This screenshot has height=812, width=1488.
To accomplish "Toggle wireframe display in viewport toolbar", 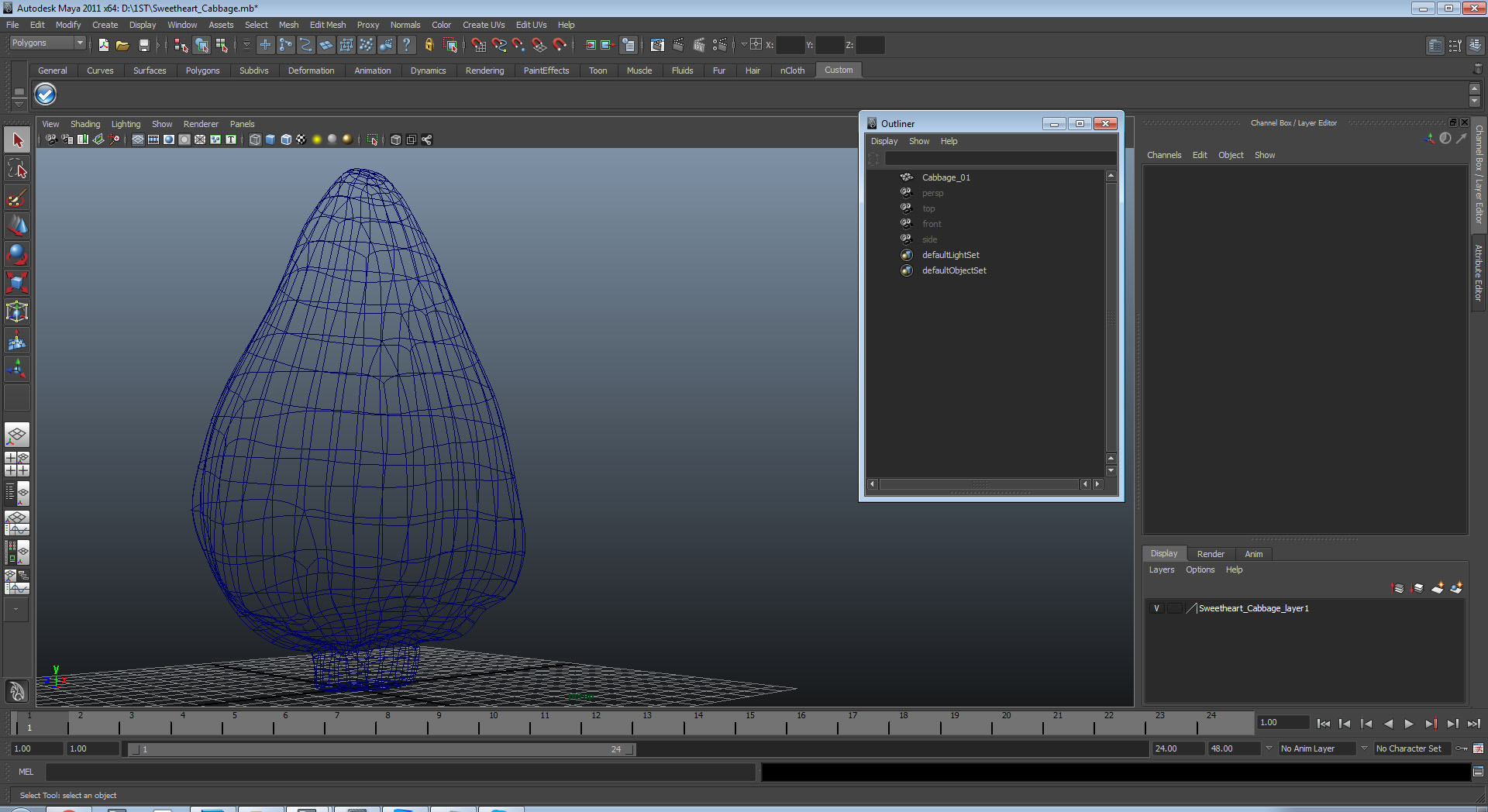I will click(255, 139).
